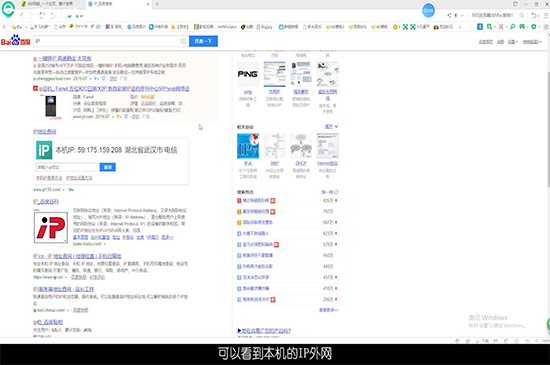550x365 pixels.
Task: Click the camera image-search icon in Baidu box
Action: click(183, 41)
